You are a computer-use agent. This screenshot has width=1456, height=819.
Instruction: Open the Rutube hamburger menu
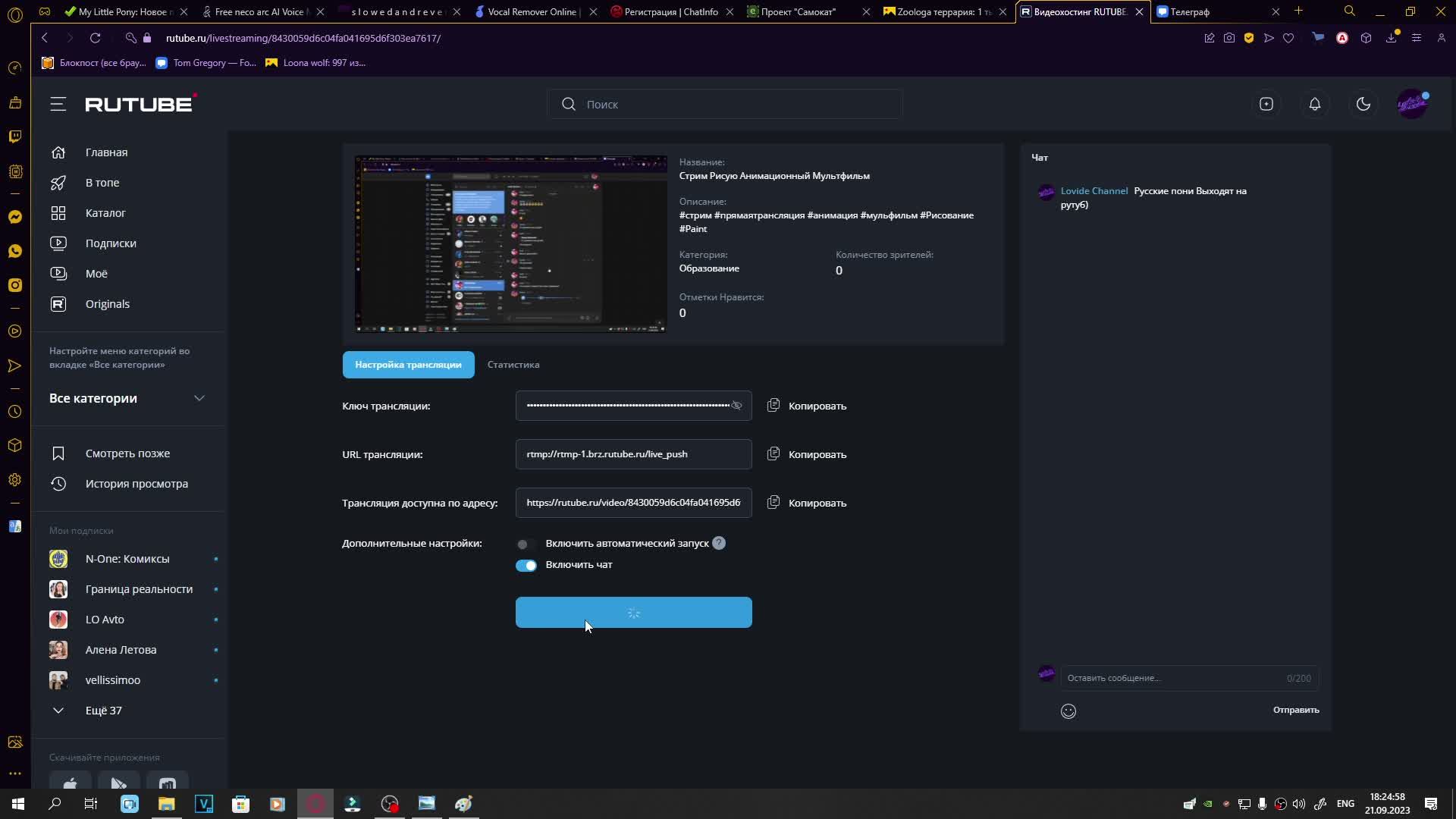coord(58,105)
